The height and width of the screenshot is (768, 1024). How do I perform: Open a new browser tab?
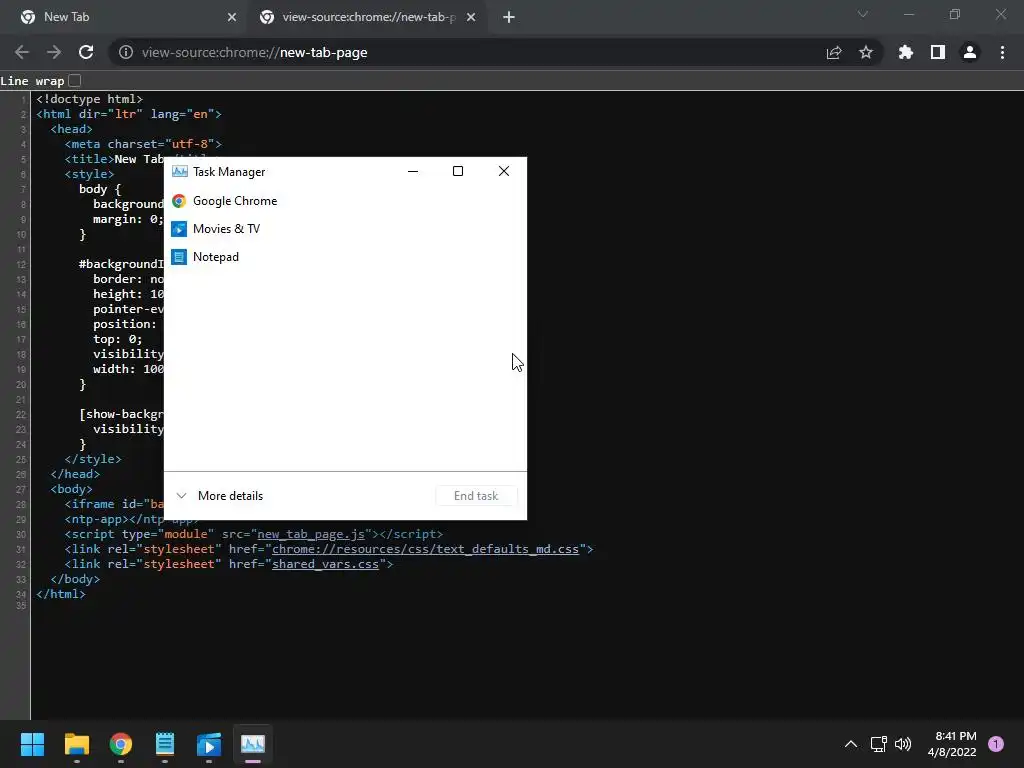pyautogui.click(x=509, y=17)
